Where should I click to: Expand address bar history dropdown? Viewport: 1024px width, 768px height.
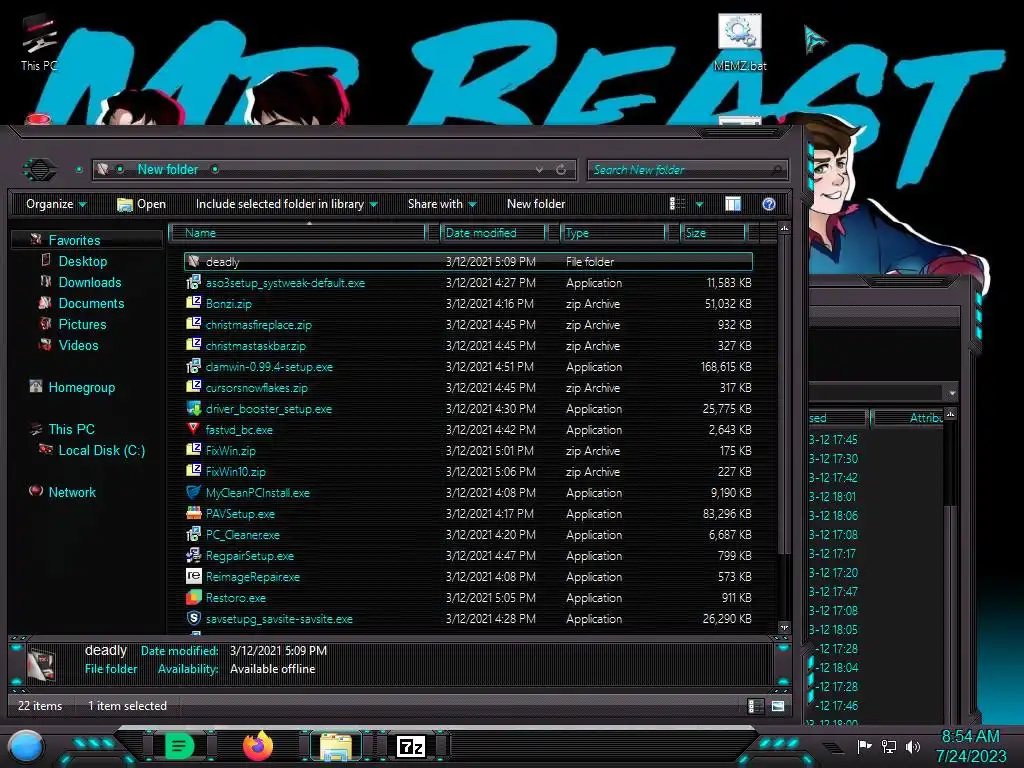pos(539,170)
